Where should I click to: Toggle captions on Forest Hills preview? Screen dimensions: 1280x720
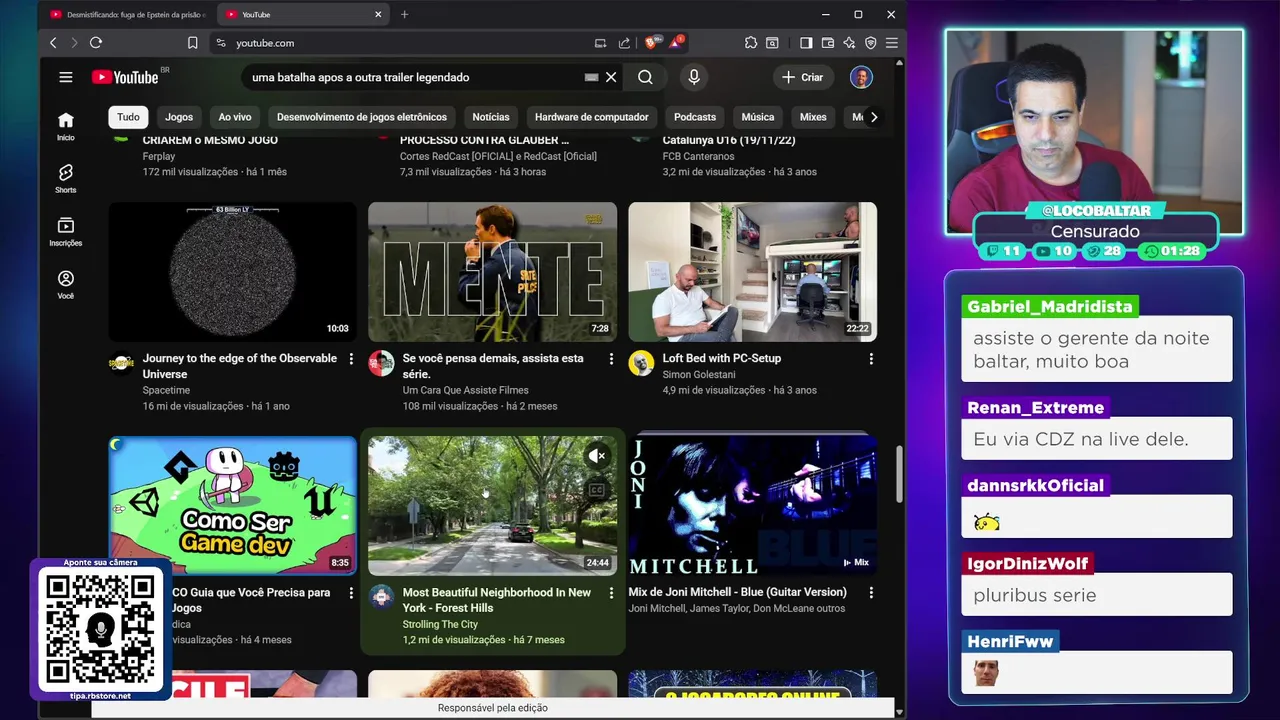click(597, 490)
